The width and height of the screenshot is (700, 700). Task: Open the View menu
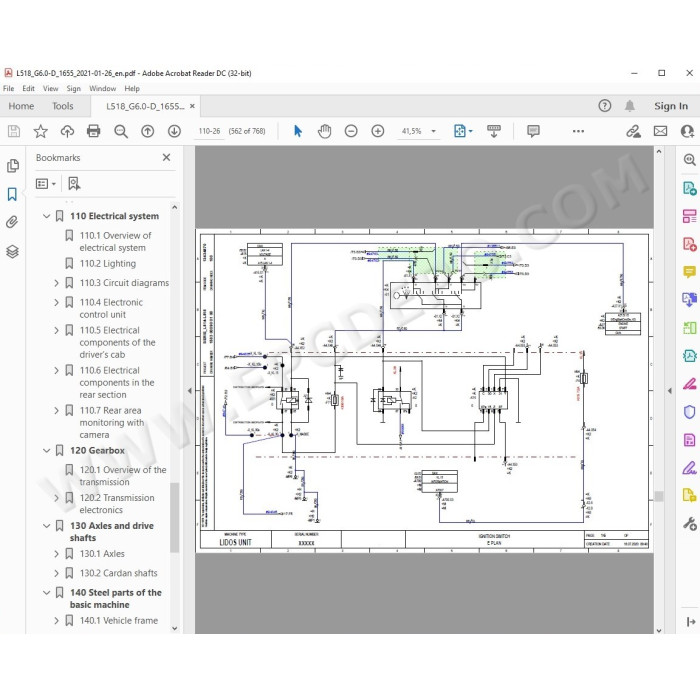pos(50,88)
